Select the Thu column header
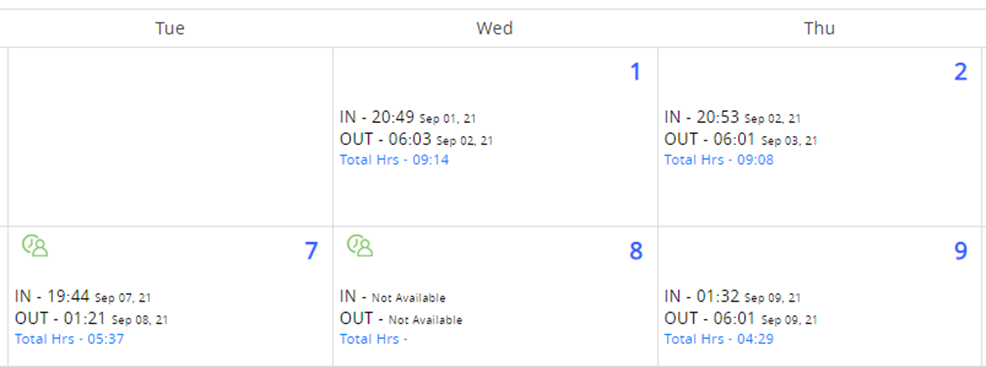 [819, 28]
